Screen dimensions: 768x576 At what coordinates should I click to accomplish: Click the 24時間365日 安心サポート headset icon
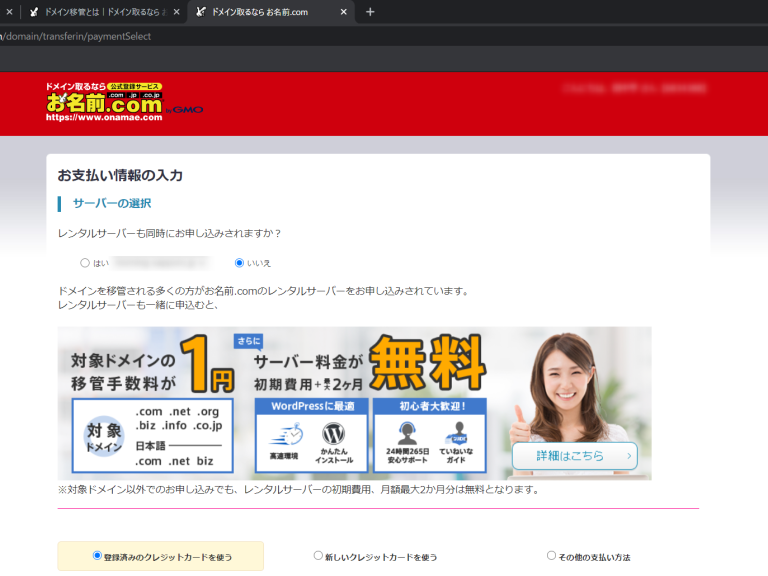(x=407, y=433)
